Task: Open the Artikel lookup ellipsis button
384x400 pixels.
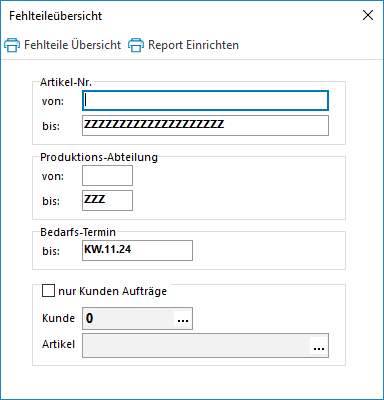Action: tap(319, 346)
